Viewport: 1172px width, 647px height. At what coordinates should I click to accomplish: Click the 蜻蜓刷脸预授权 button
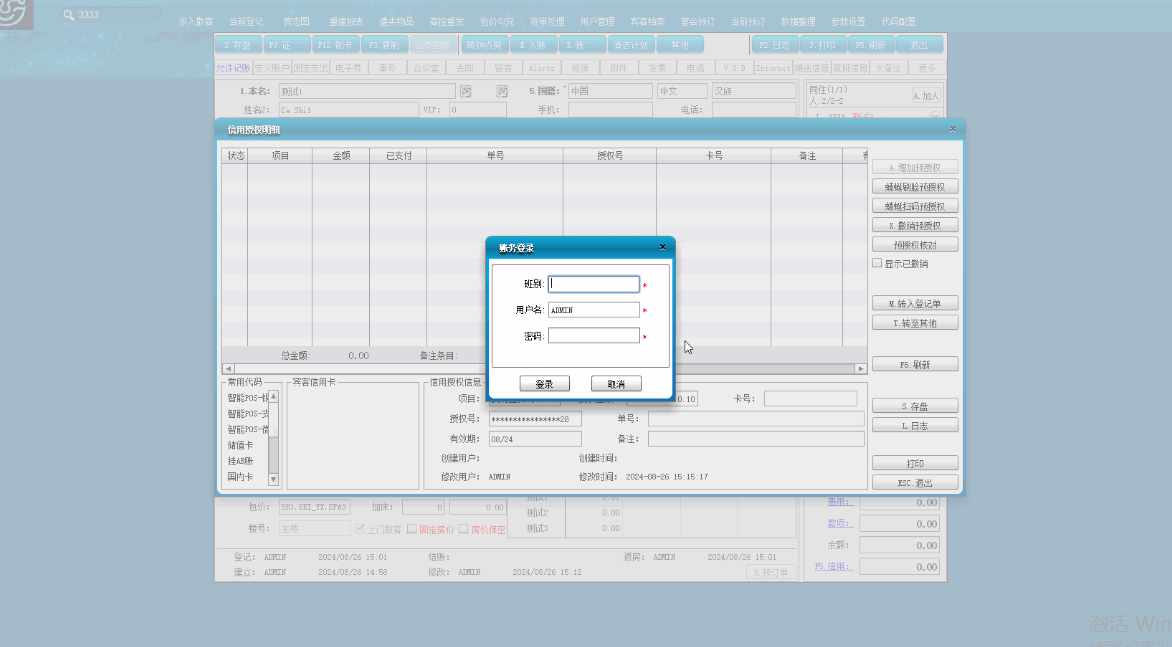(x=915, y=187)
